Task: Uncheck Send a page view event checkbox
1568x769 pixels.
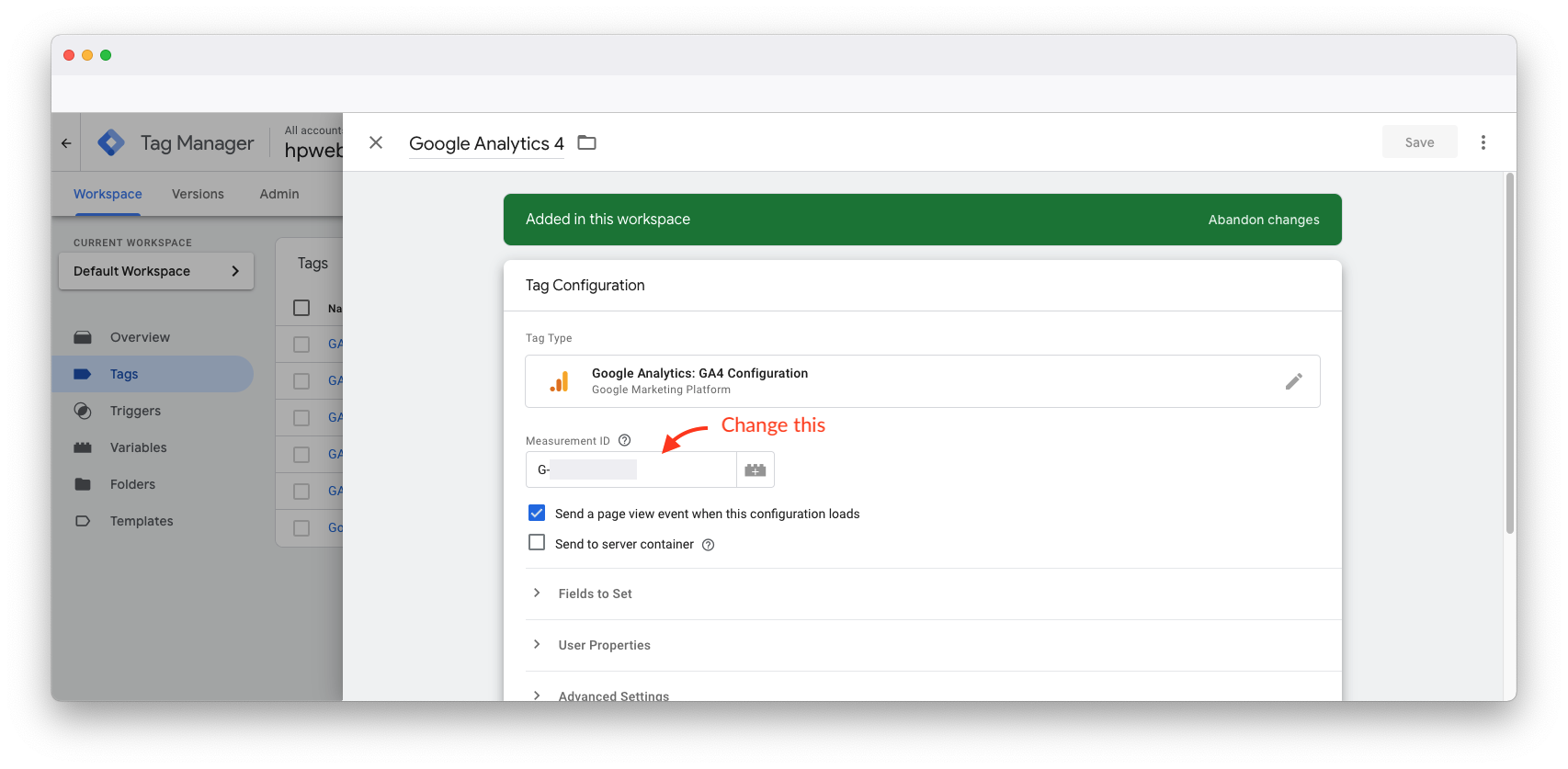Action: point(537,513)
